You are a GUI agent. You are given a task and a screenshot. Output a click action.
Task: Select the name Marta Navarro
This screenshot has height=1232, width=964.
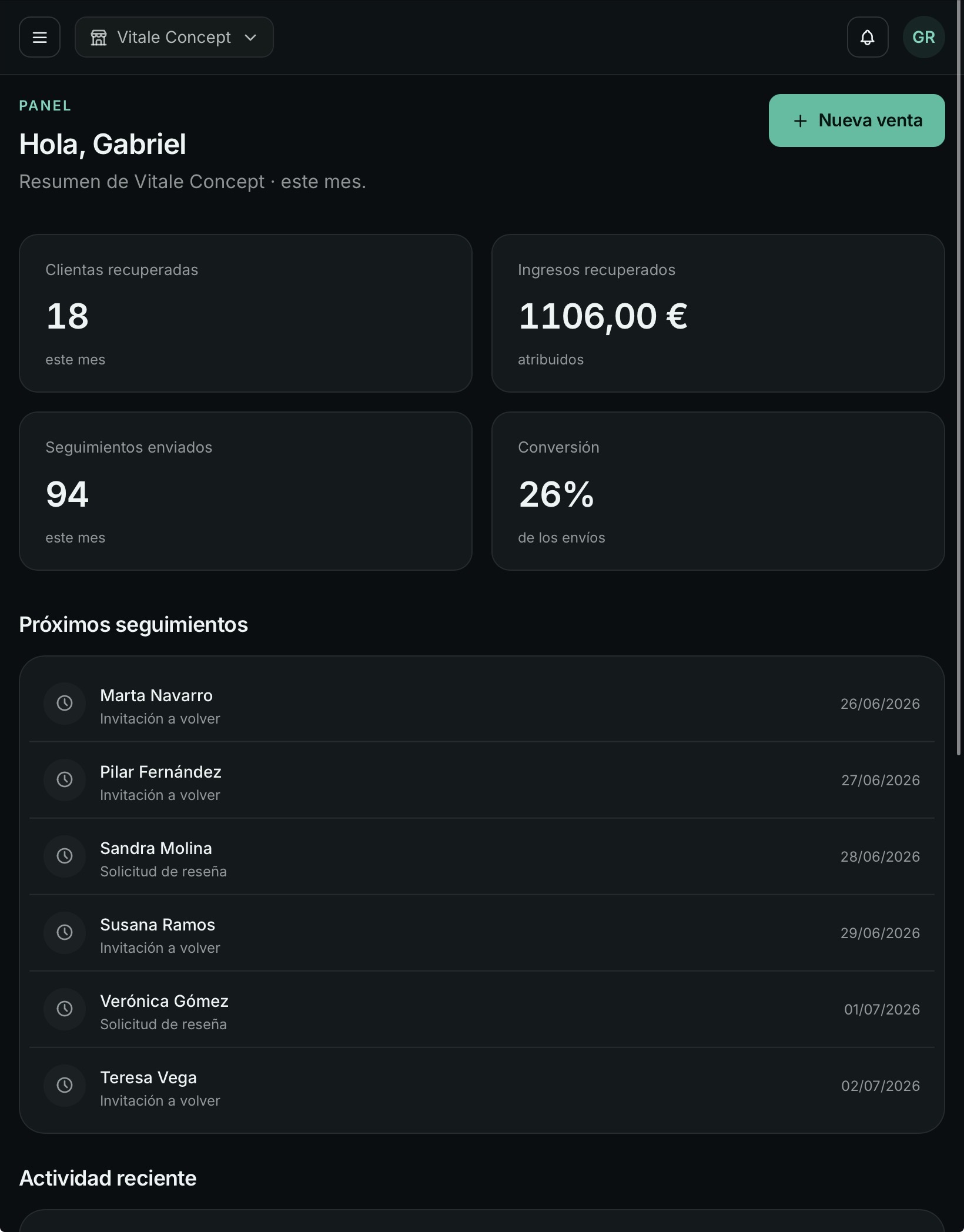[x=156, y=695]
